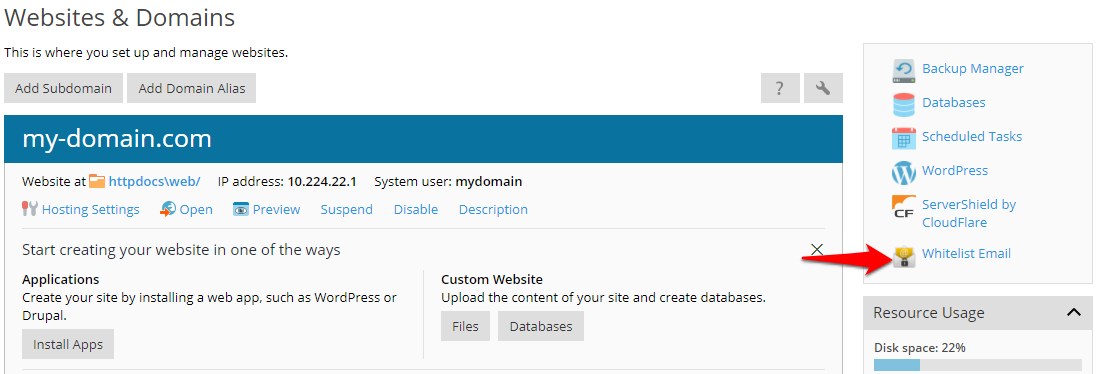Suspend the my-domain.com website
This screenshot has height=374, width=1097.
(x=346, y=210)
